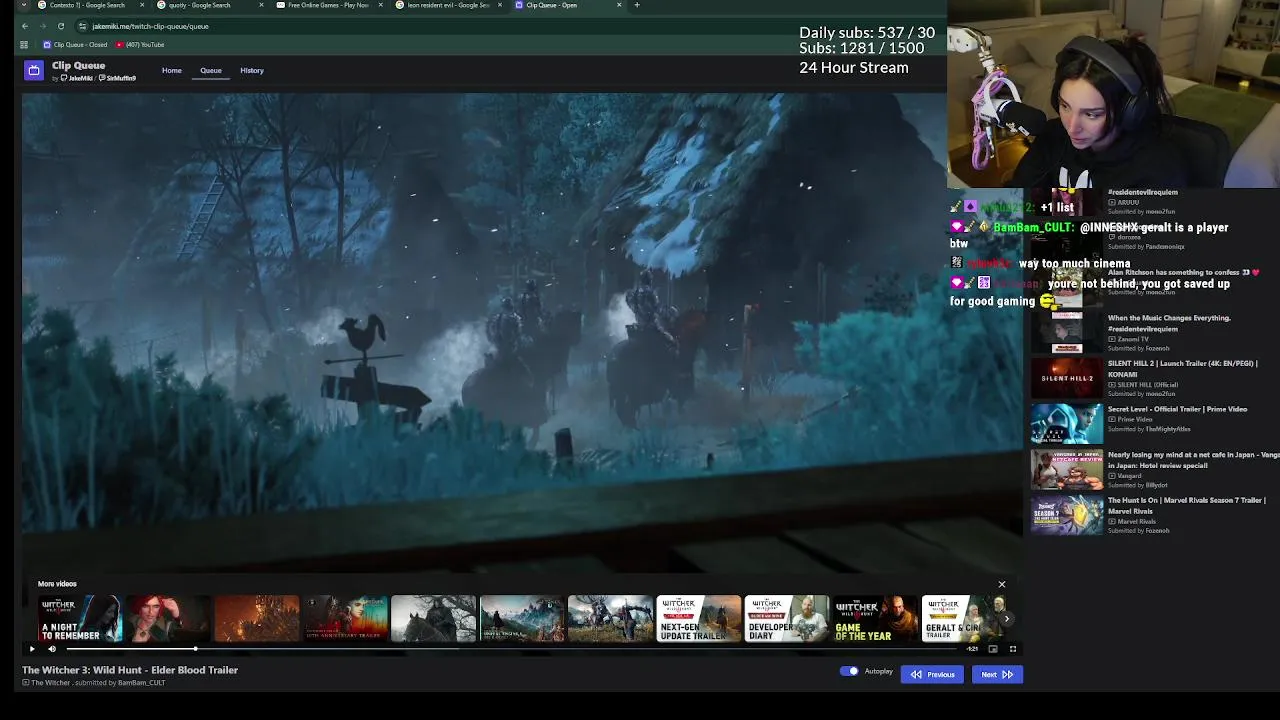1280x720 pixels.
Task: Click the Clip Queue purple logo icon
Action: coord(34,70)
